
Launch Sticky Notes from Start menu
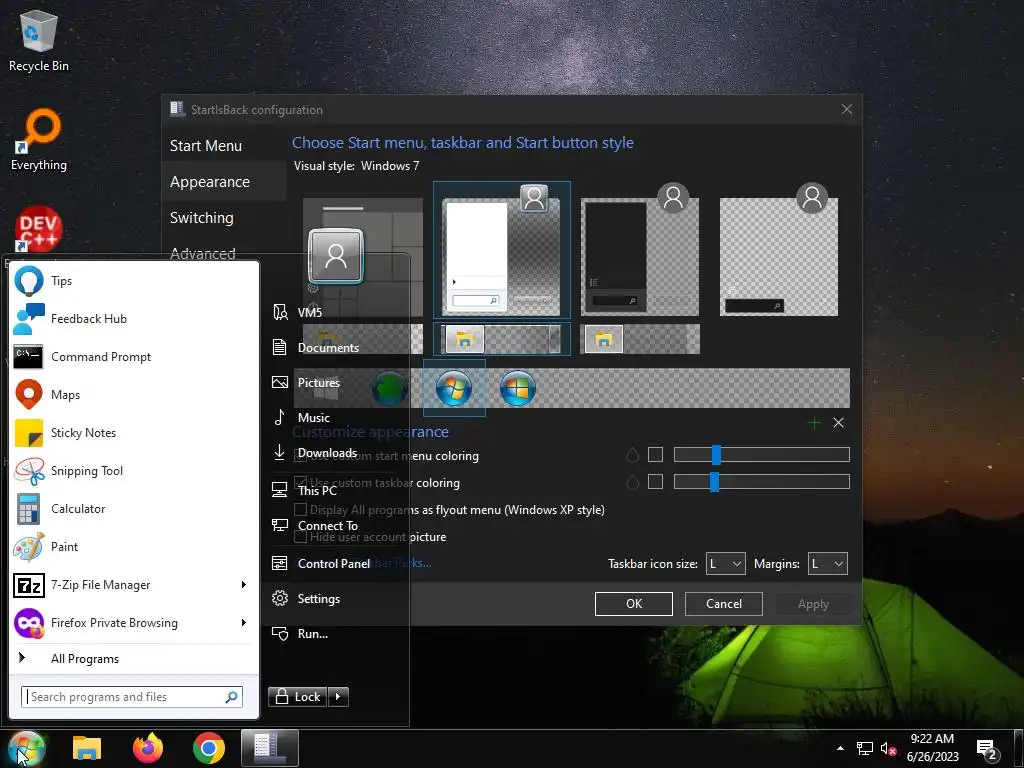[133, 433]
